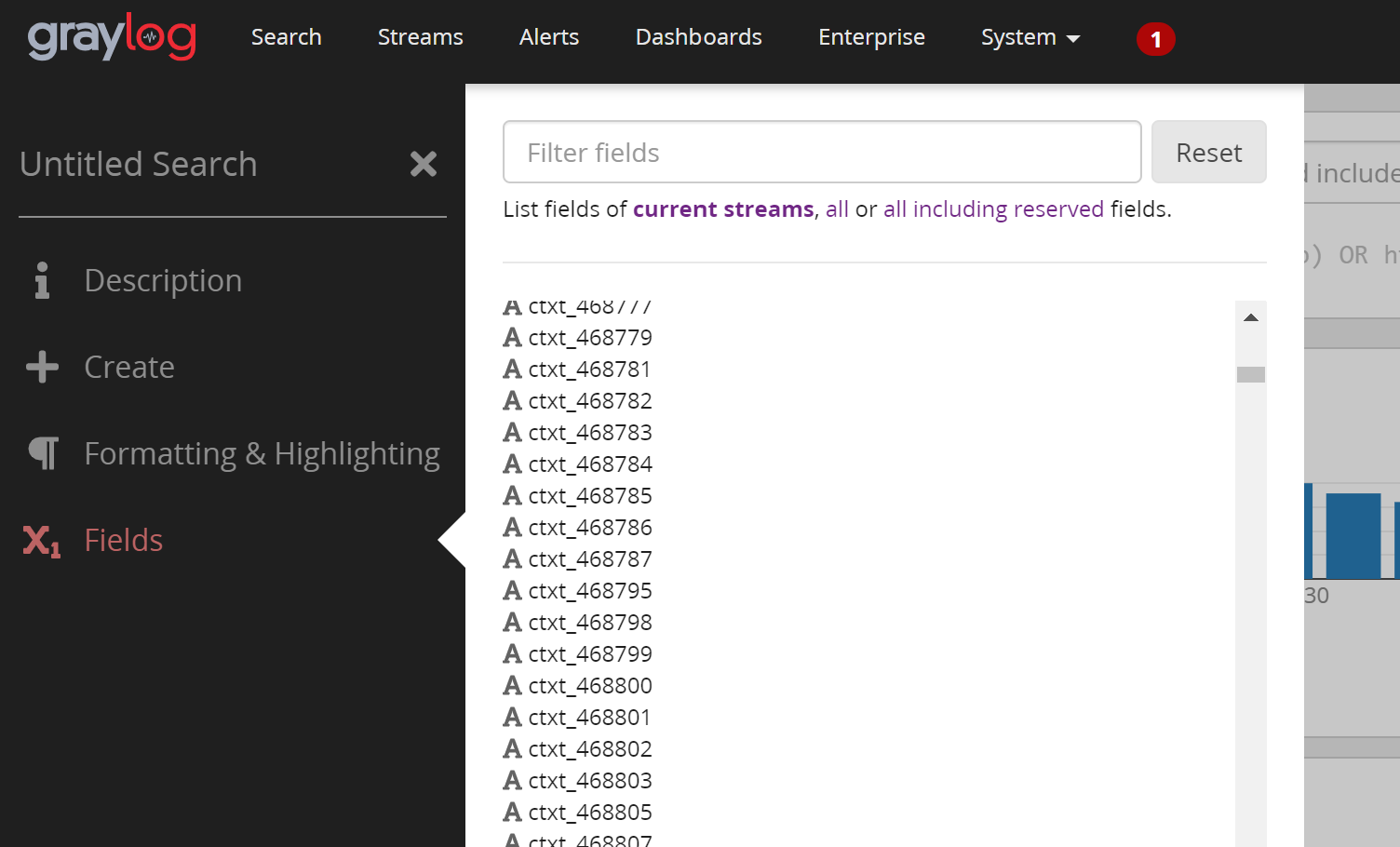Click the Formatting paragraph icon
The width and height of the screenshot is (1400, 847).
(44, 453)
